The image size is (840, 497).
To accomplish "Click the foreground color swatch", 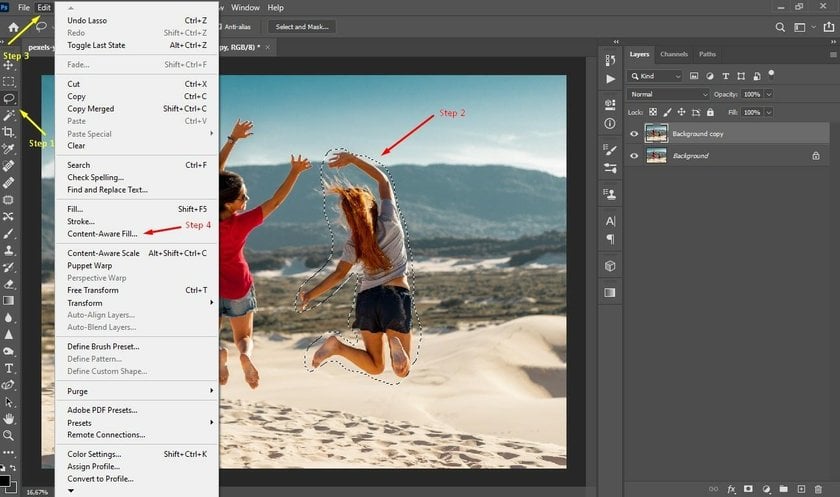I will [5, 480].
